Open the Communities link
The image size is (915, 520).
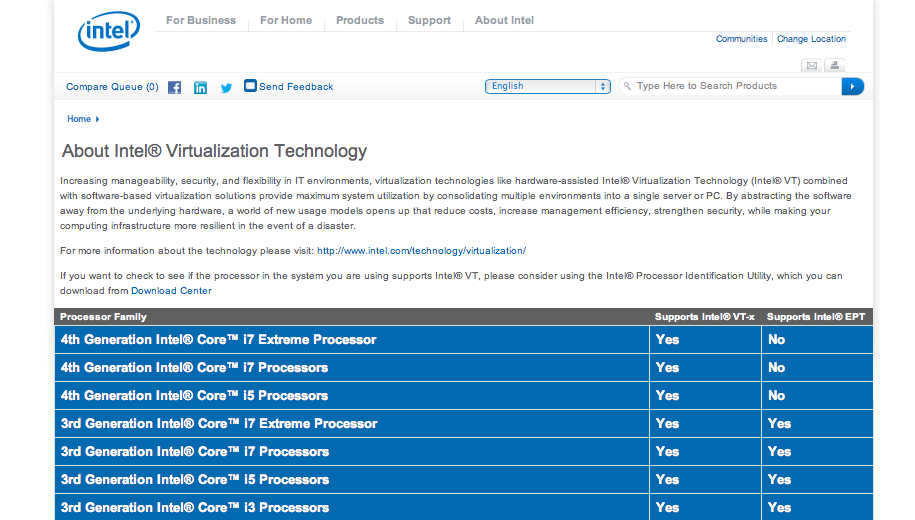point(742,39)
